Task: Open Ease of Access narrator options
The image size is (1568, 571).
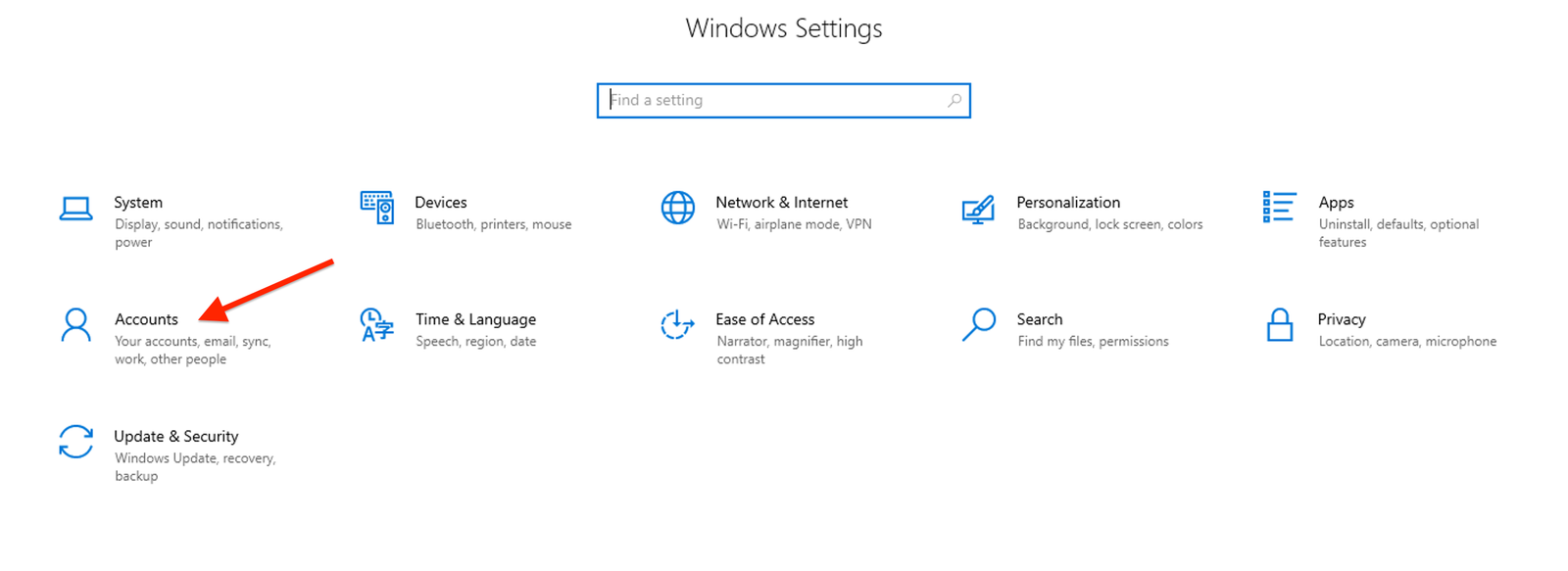Action: tap(765, 318)
